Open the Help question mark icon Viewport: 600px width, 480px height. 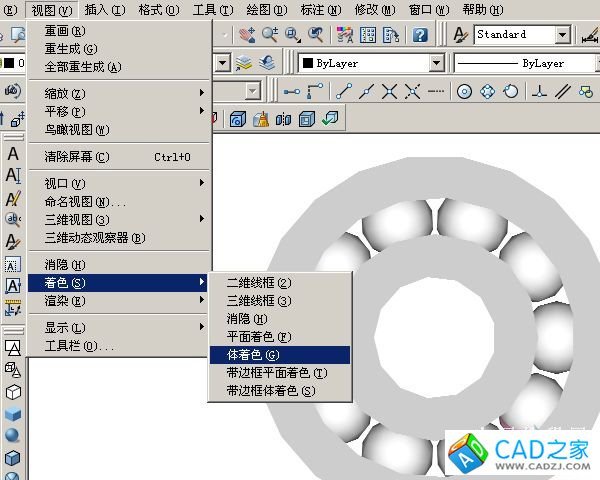pyautogui.click(x=420, y=34)
